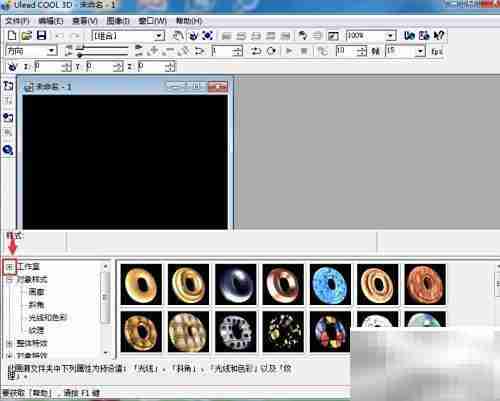The image size is (500, 401).
Task: Pick the silver dotted ring in second row
Action: tap(236, 332)
